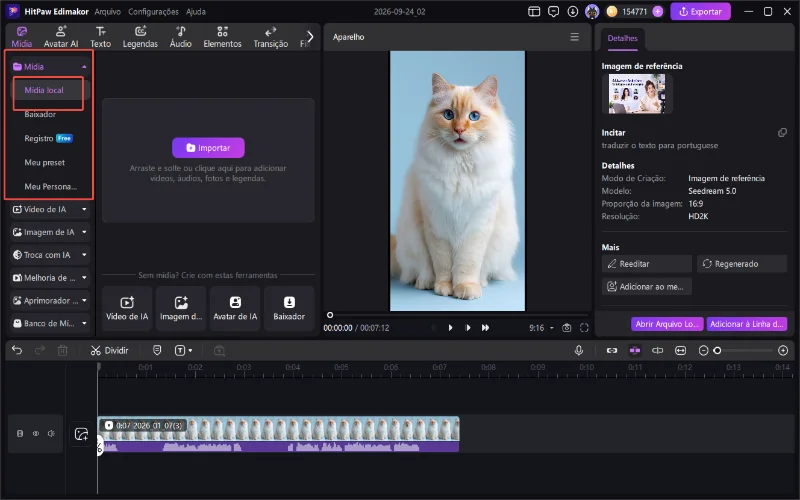800x500 pixels.
Task: Open the feedback chat bubble icon
Action: tap(553, 11)
